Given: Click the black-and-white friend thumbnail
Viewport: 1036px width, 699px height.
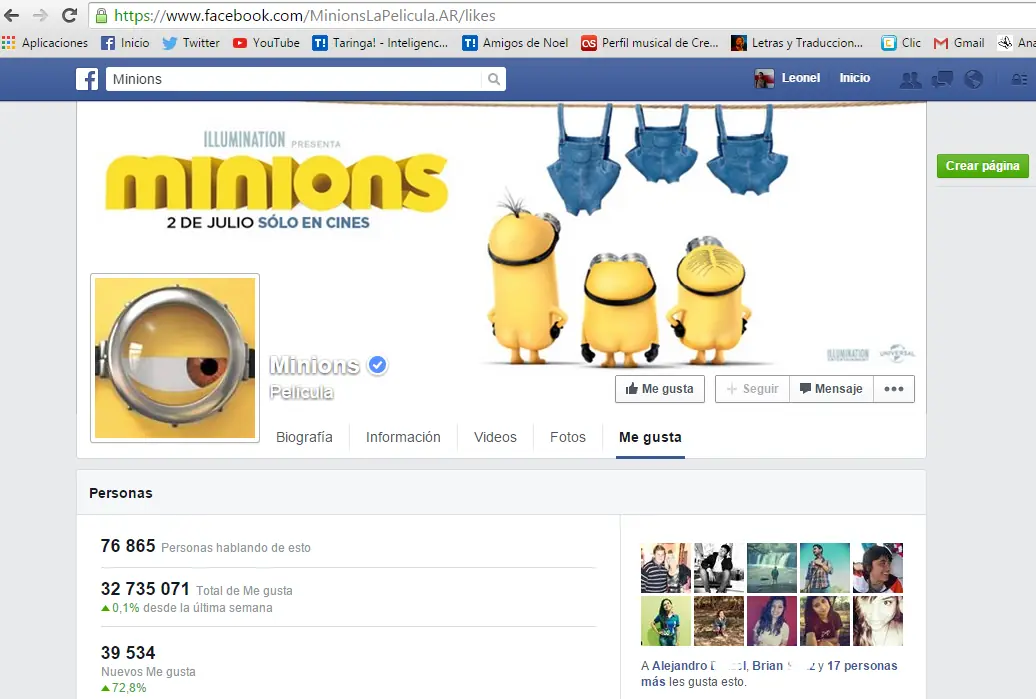Looking at the screenshot, I should 719,568.
